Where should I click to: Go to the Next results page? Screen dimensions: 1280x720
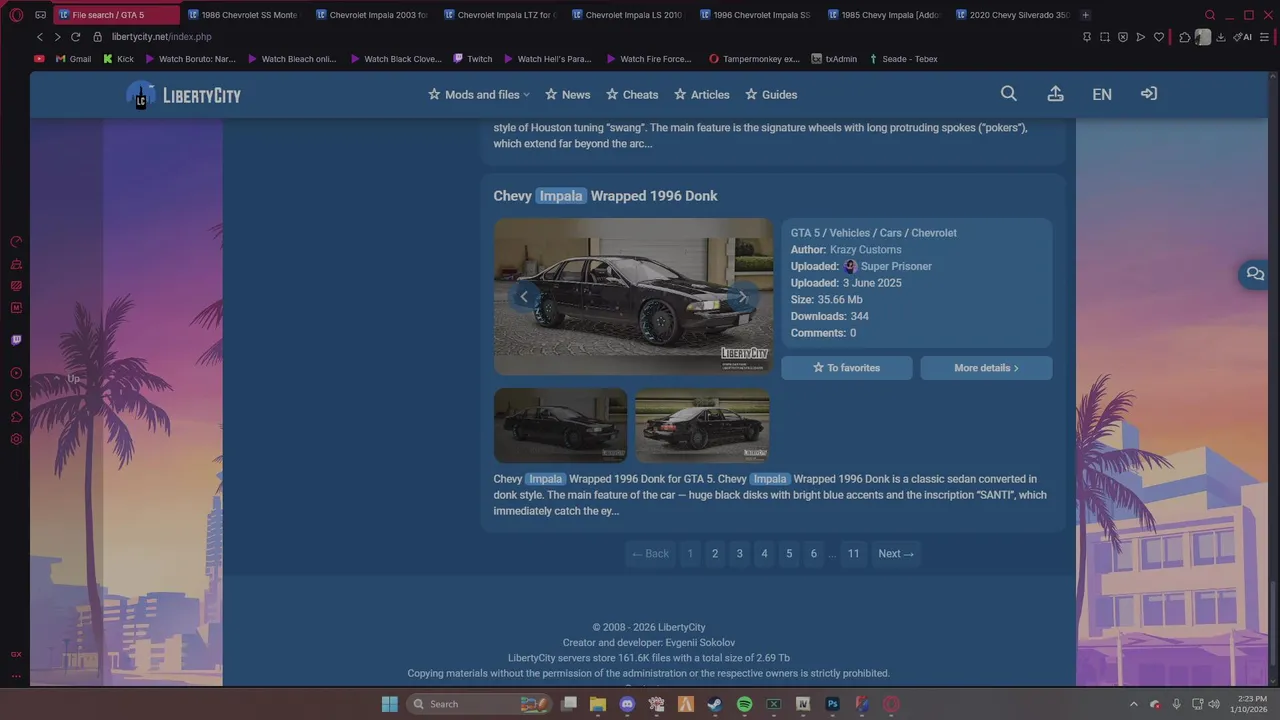pyautogui.click(x=896, y=554)
